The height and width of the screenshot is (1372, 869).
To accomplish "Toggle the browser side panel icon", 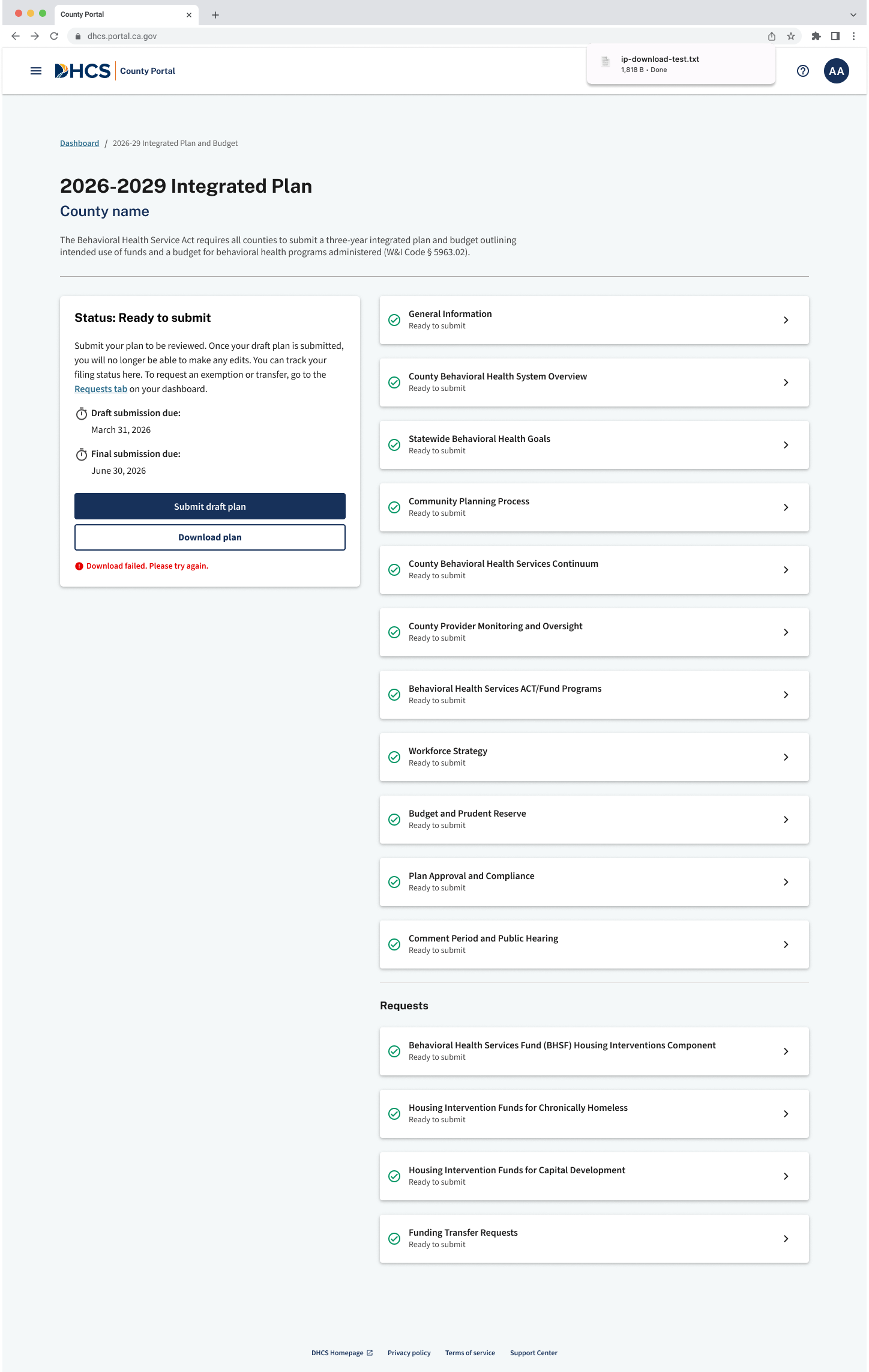I will click(x=835, y=36).
